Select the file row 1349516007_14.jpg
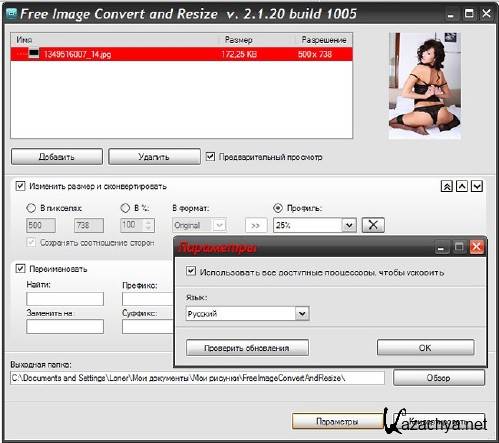 181,54
